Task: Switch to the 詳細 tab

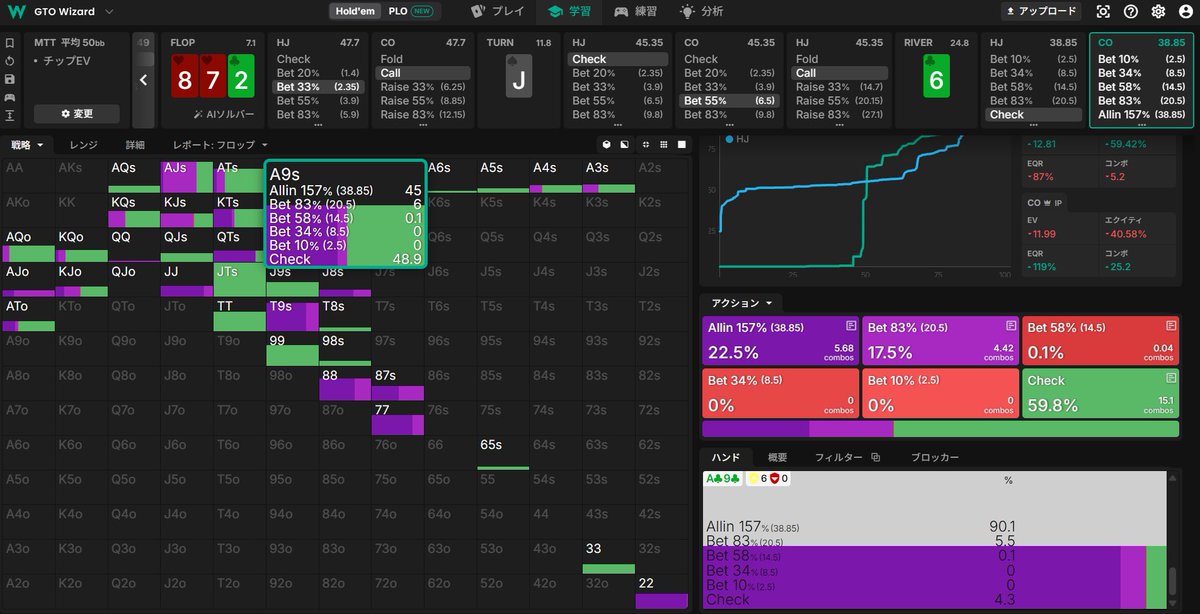Action: pos(134,145)
